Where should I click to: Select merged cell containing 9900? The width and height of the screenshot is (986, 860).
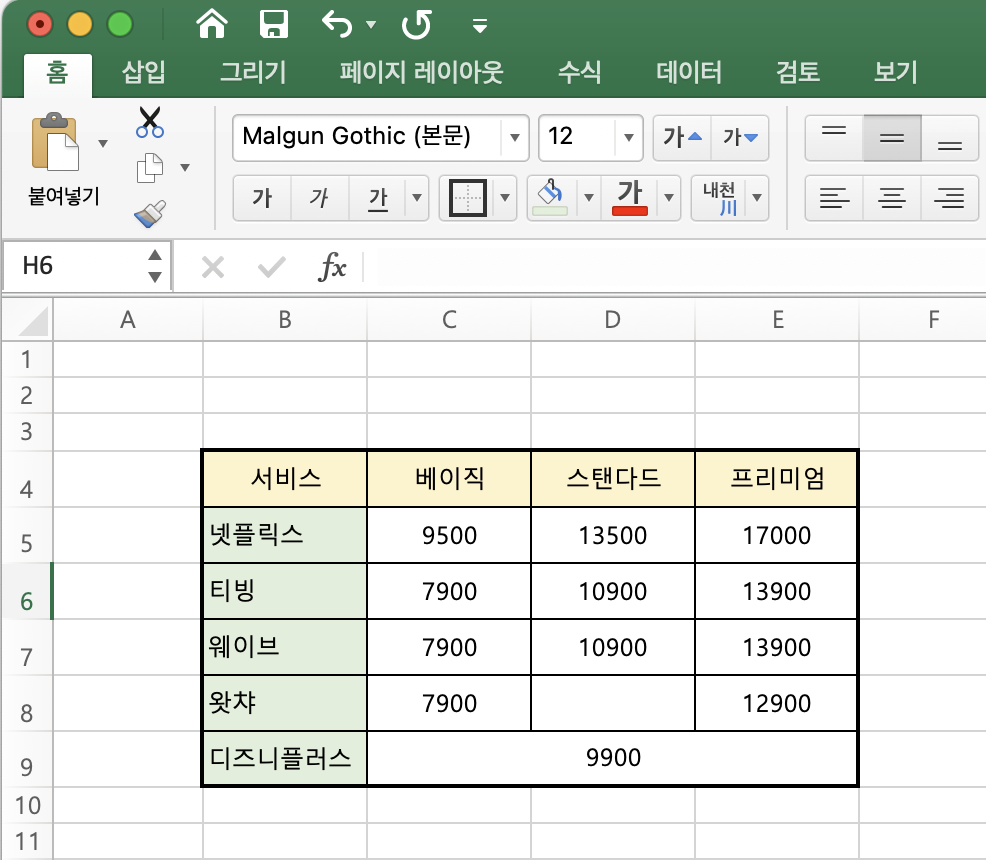click(x=612, y=758)
